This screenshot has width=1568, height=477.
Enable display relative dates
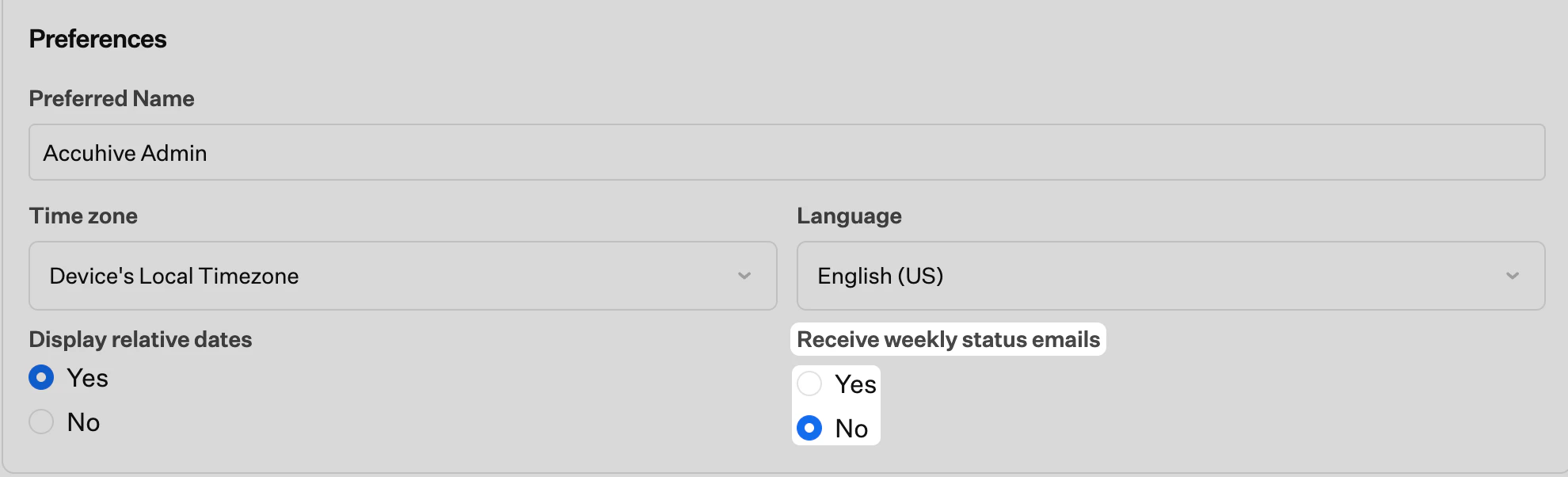(41, 378)
